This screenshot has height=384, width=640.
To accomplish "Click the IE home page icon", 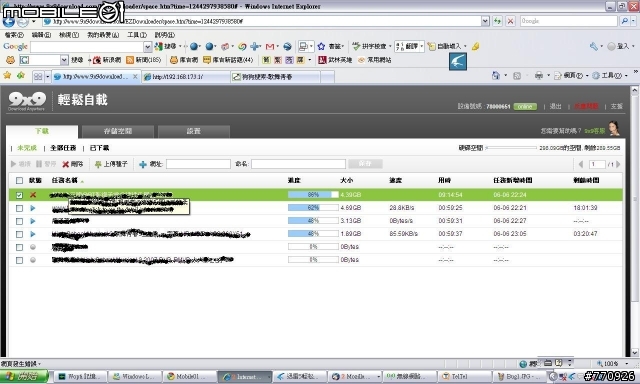I will coord(496,76).
